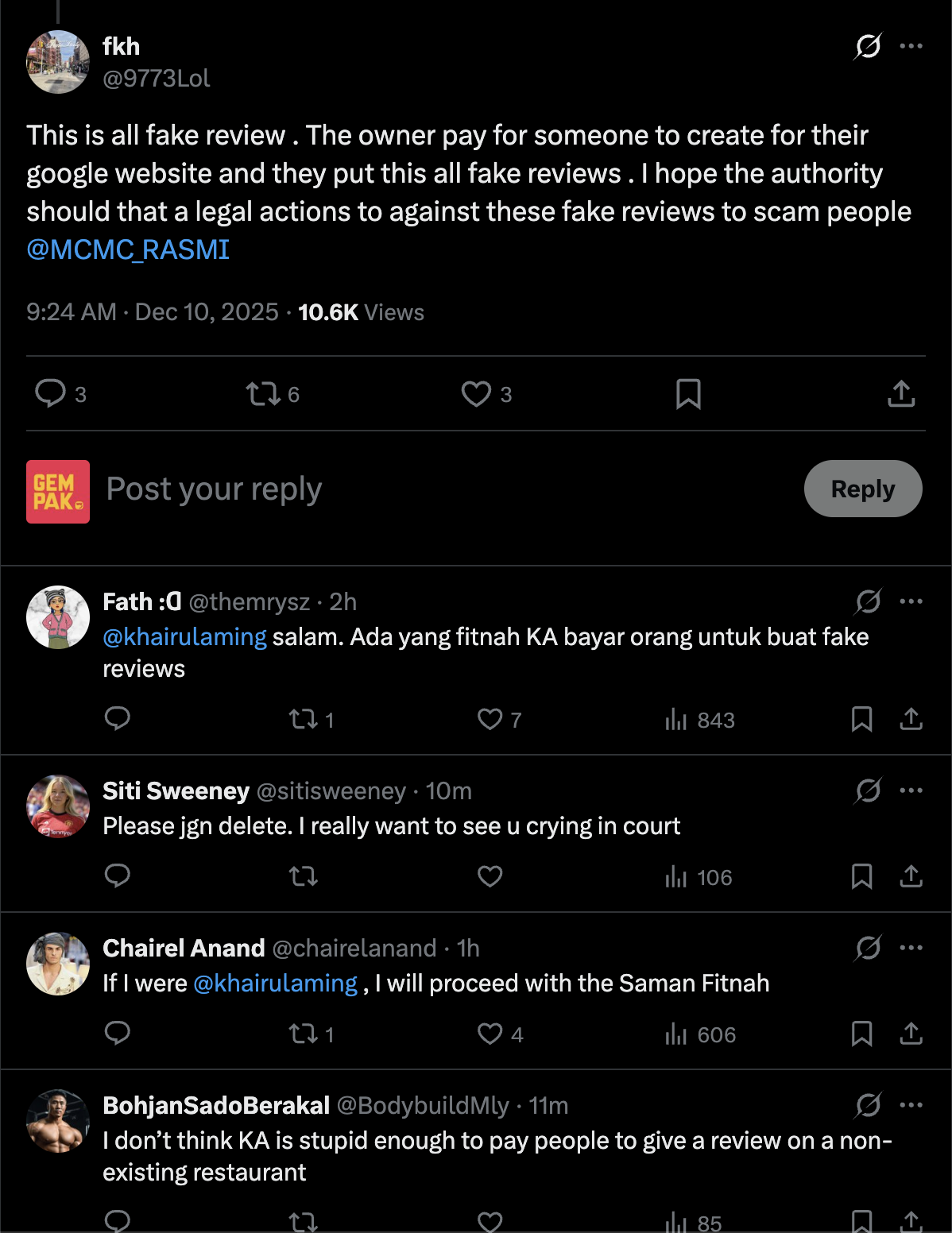Share the main post via share icon
This screenshot has width=952, height=1233.
[x=901, y=394]
